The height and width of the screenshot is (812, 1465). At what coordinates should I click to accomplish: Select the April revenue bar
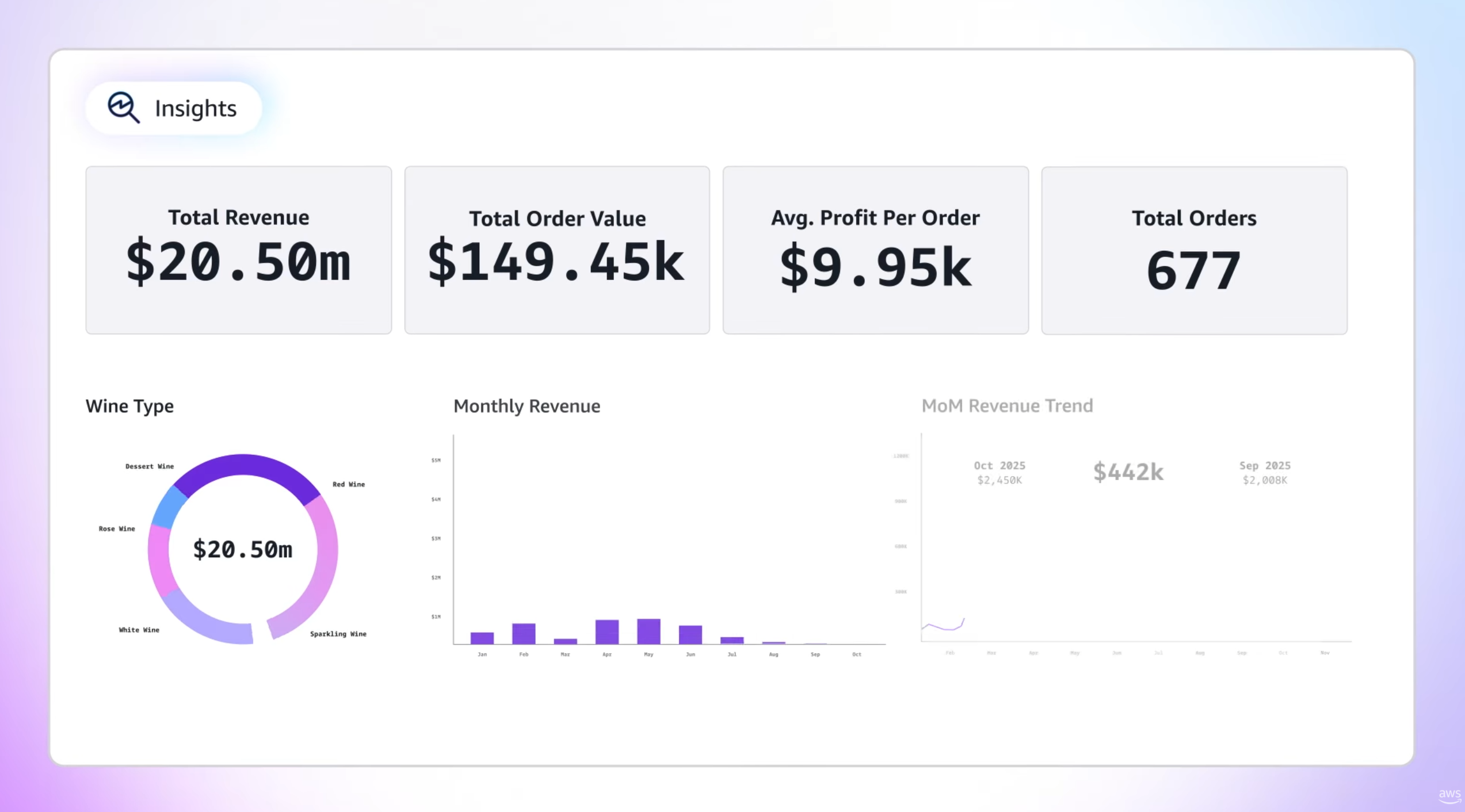pyautogui.click(x=607, y=632)
